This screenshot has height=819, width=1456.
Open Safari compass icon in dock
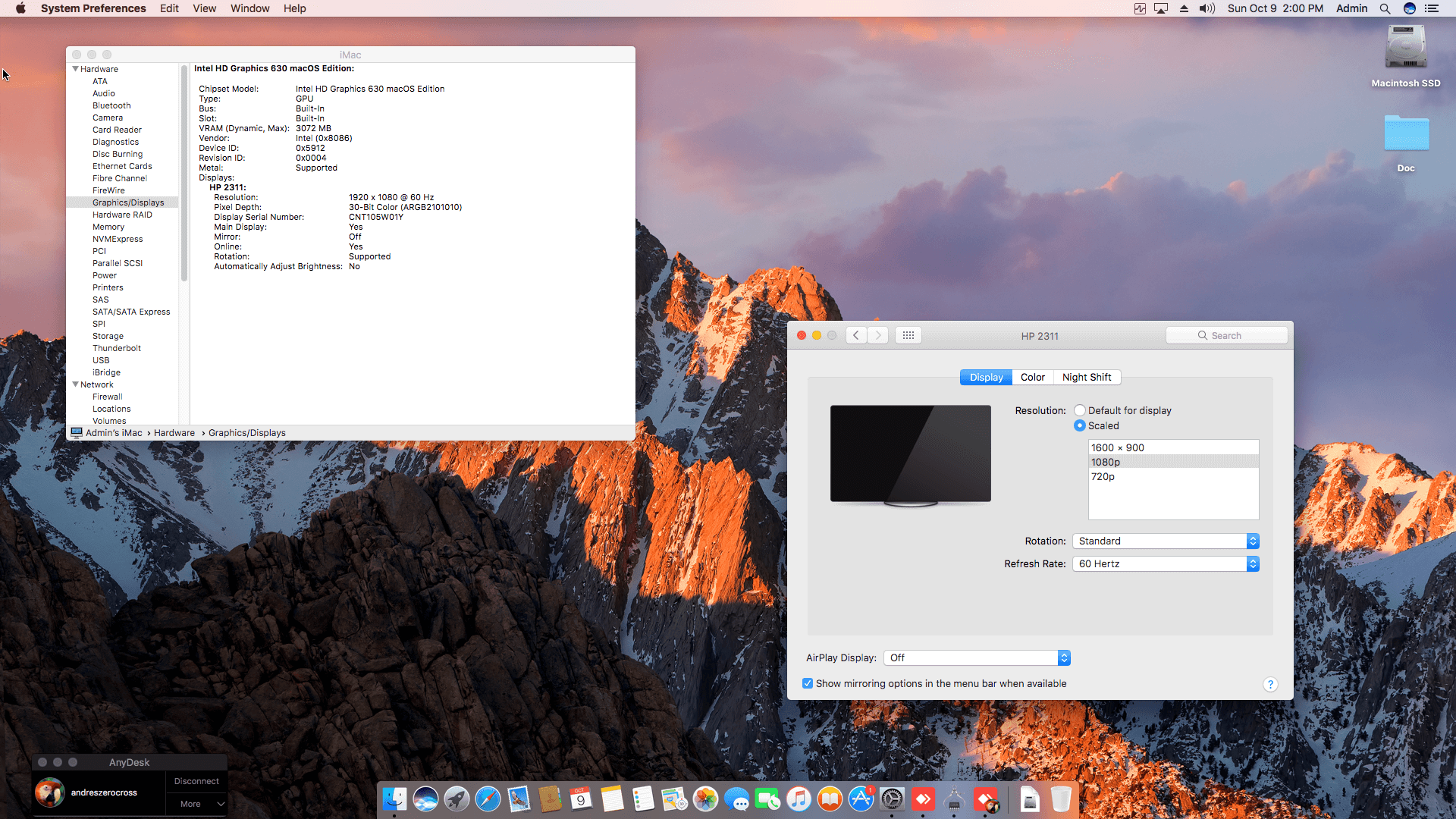click(x=488, y=799)
